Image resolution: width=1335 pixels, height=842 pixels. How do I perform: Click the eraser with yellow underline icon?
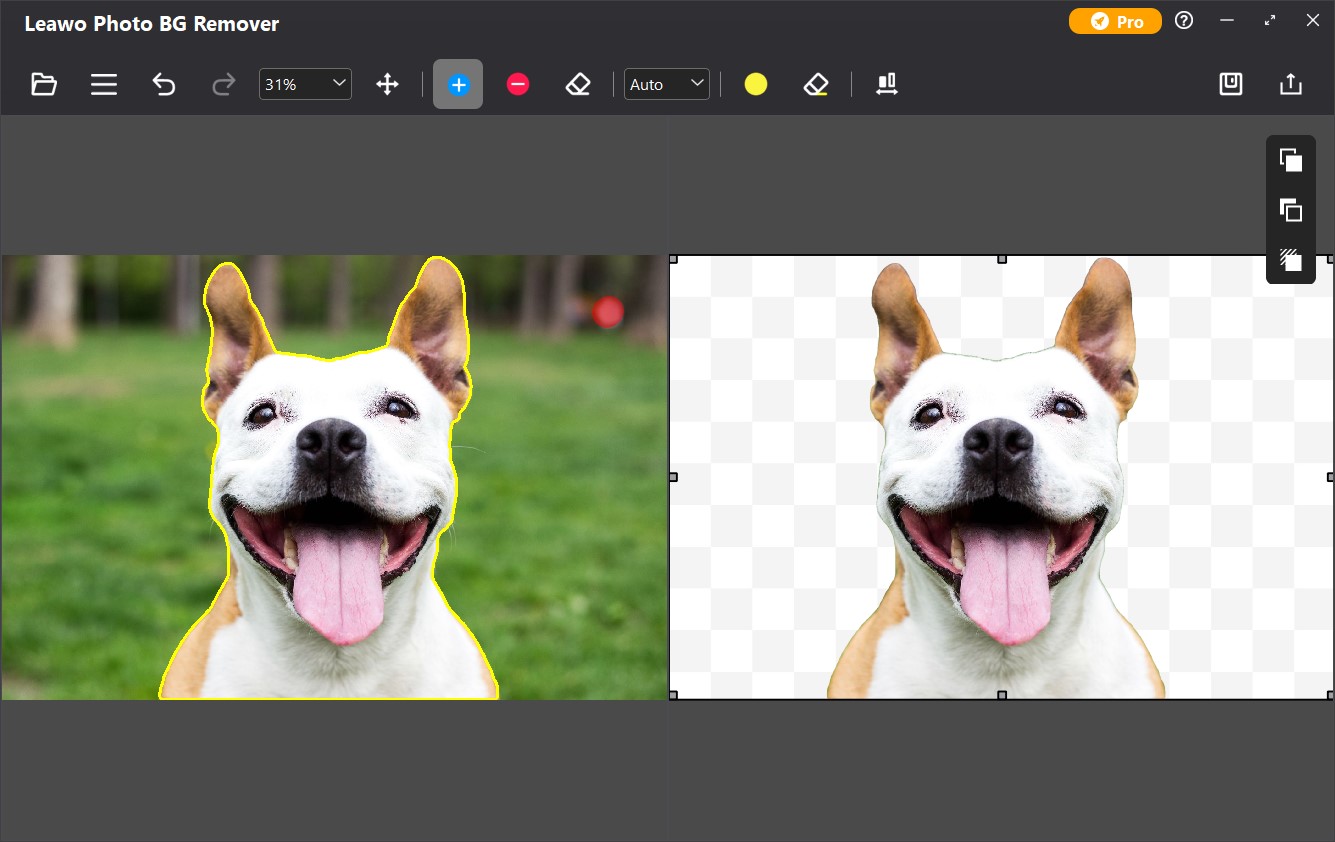(x=816, y=85)
